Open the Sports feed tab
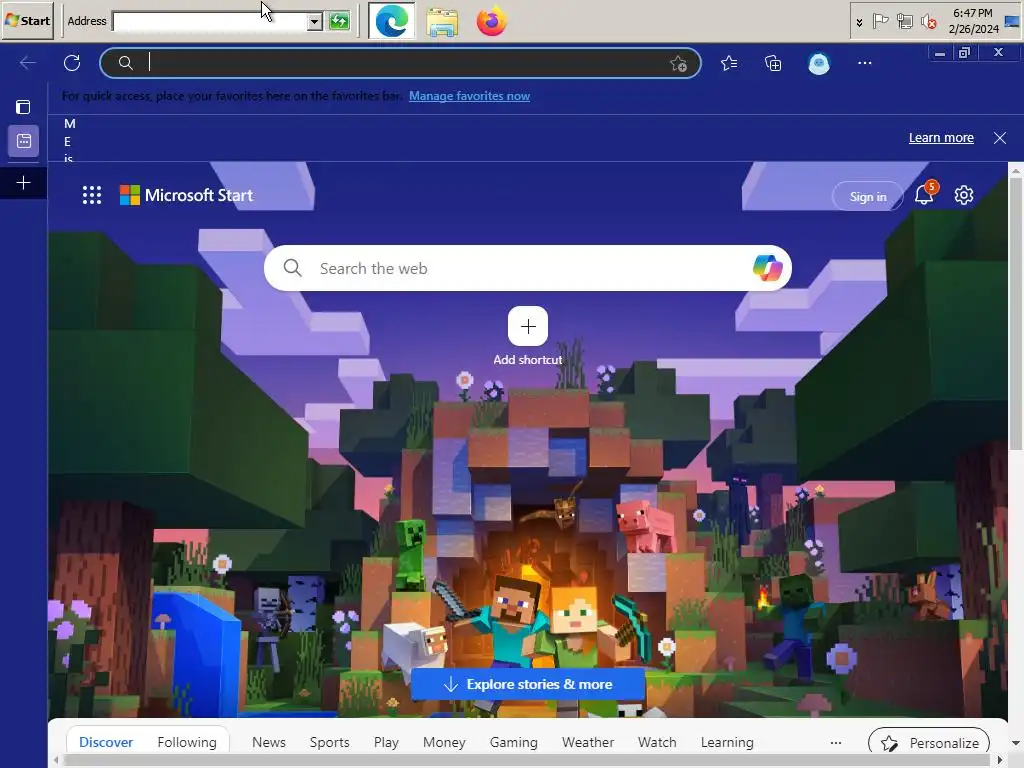Screen dimensions: 1024x768 tap(329, 743)
